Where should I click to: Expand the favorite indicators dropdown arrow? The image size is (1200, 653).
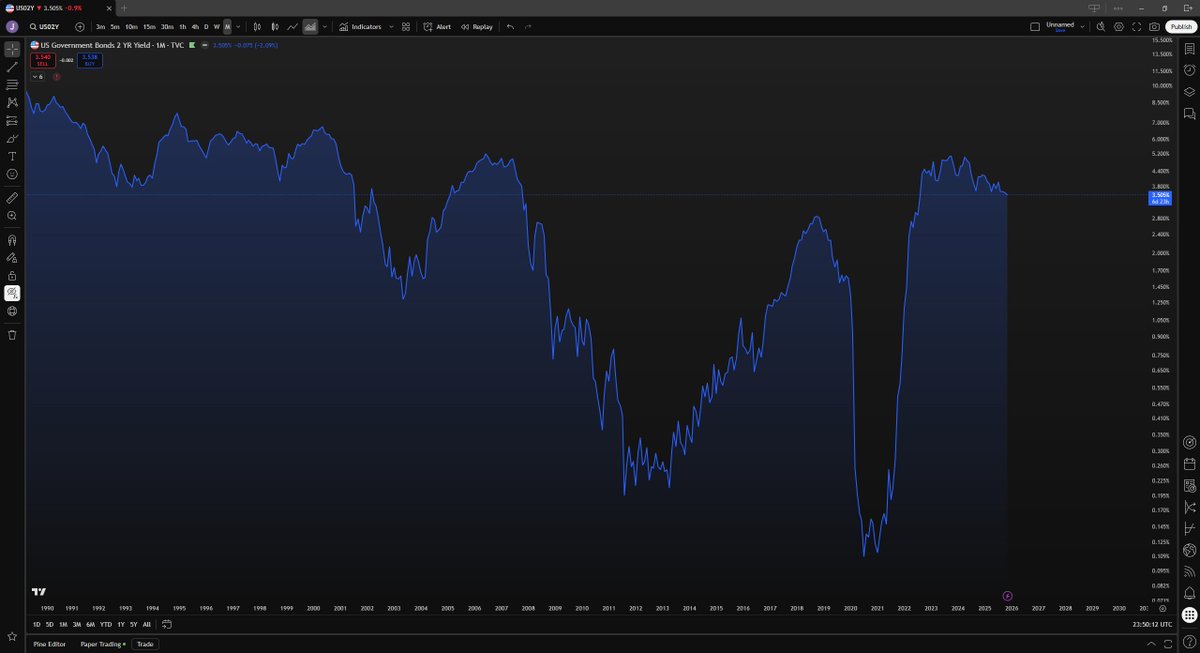coord(391,27)
